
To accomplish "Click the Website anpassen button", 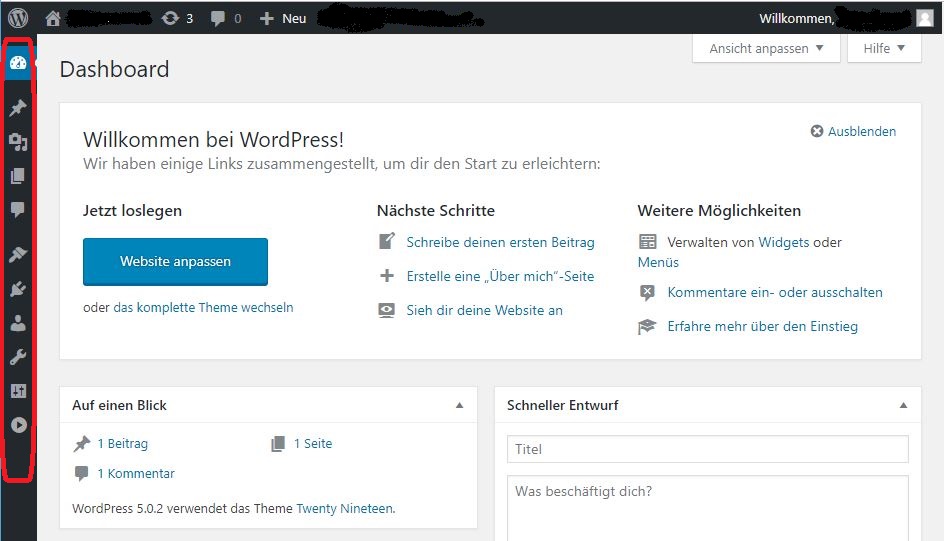I will click(175, 262).
